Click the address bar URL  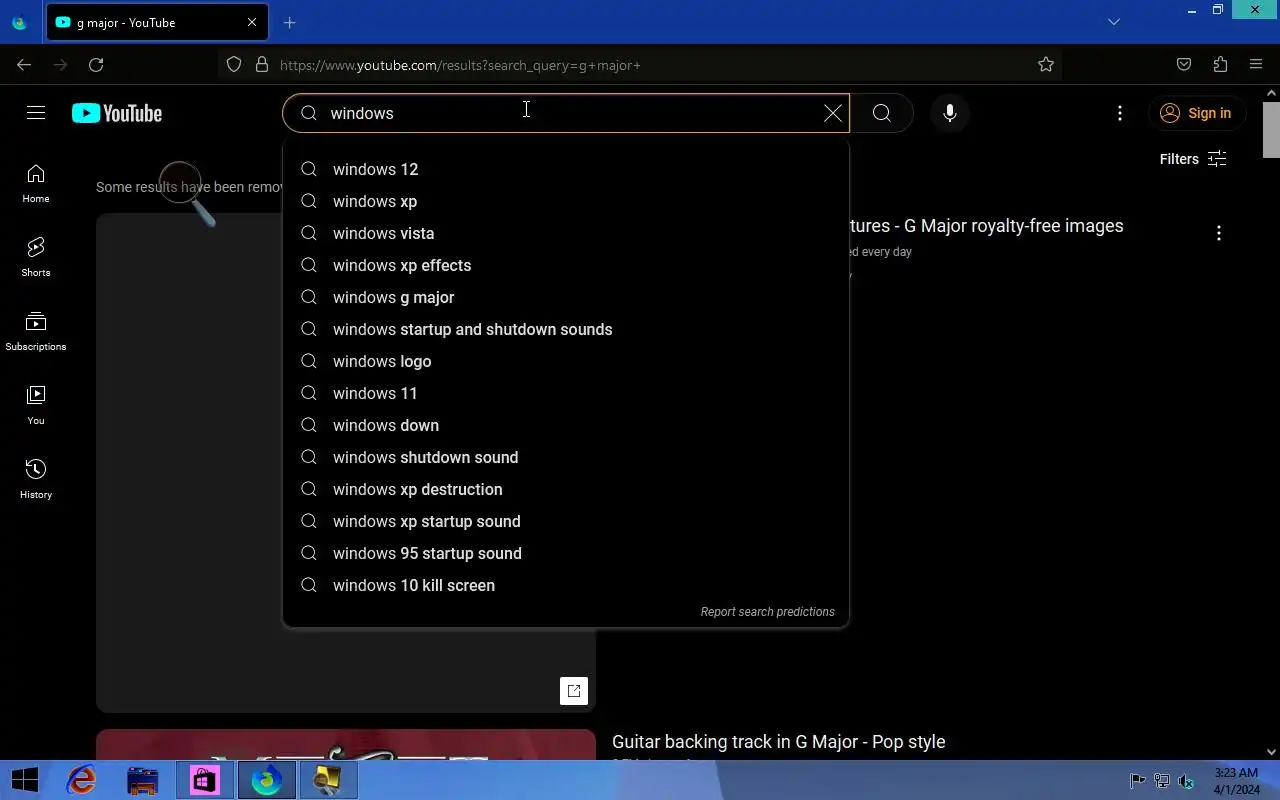click(460, 65)
